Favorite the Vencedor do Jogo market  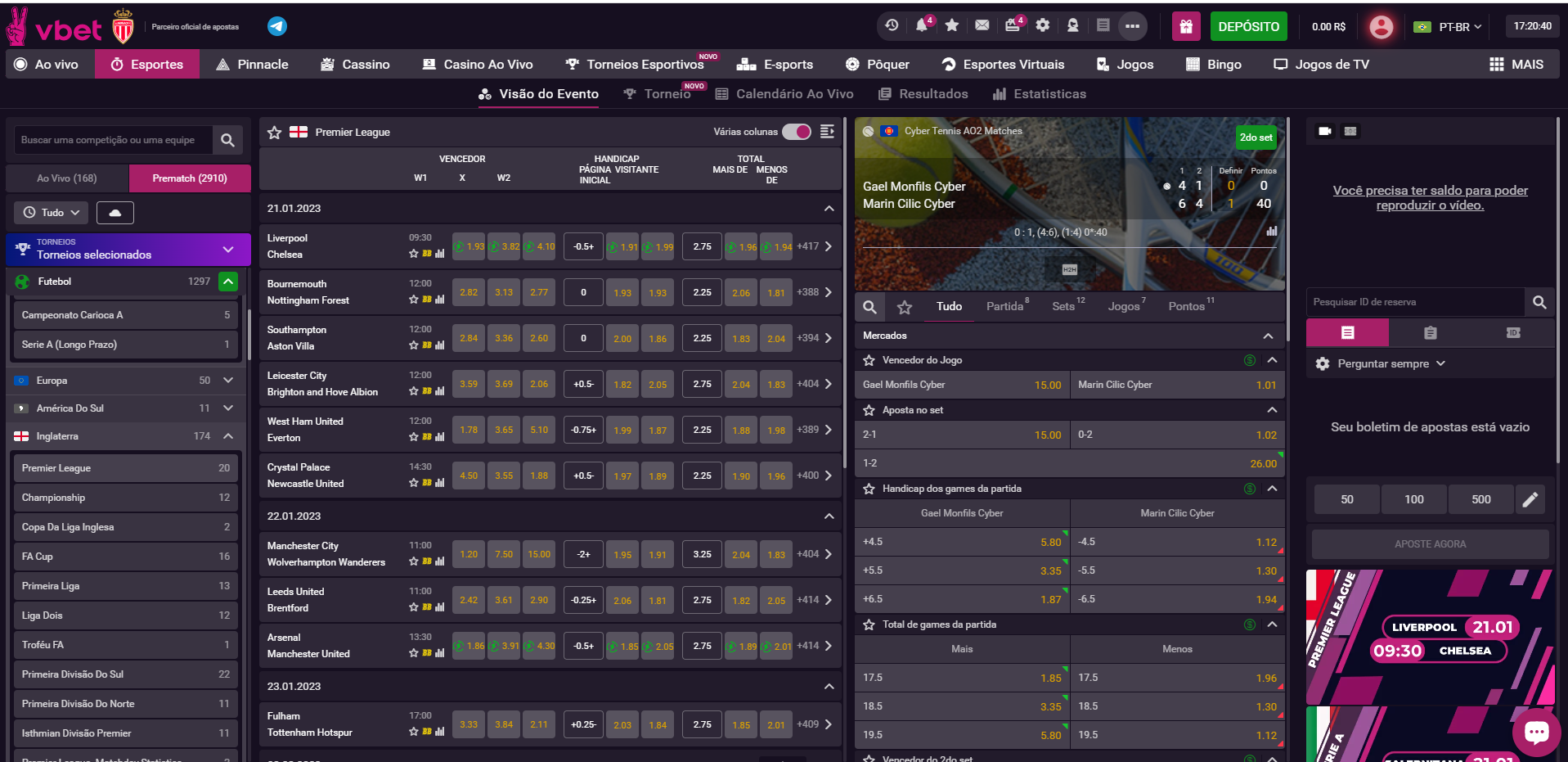[869, 360]
